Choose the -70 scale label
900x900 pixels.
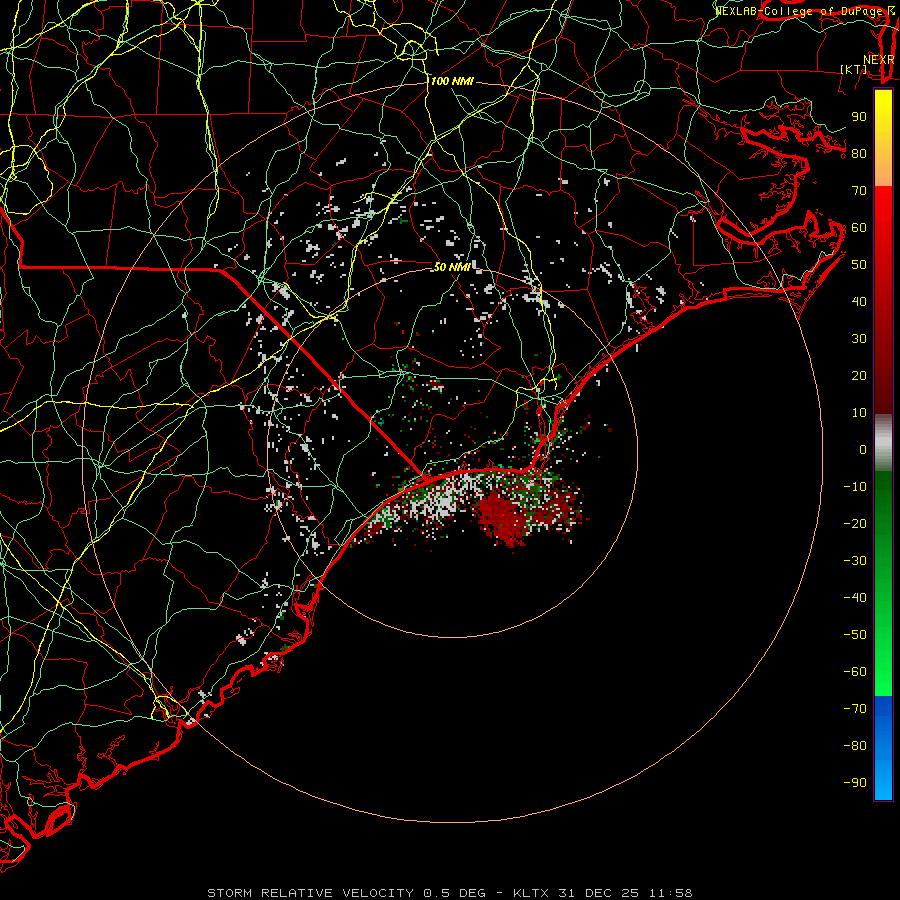tap(855, 709)
